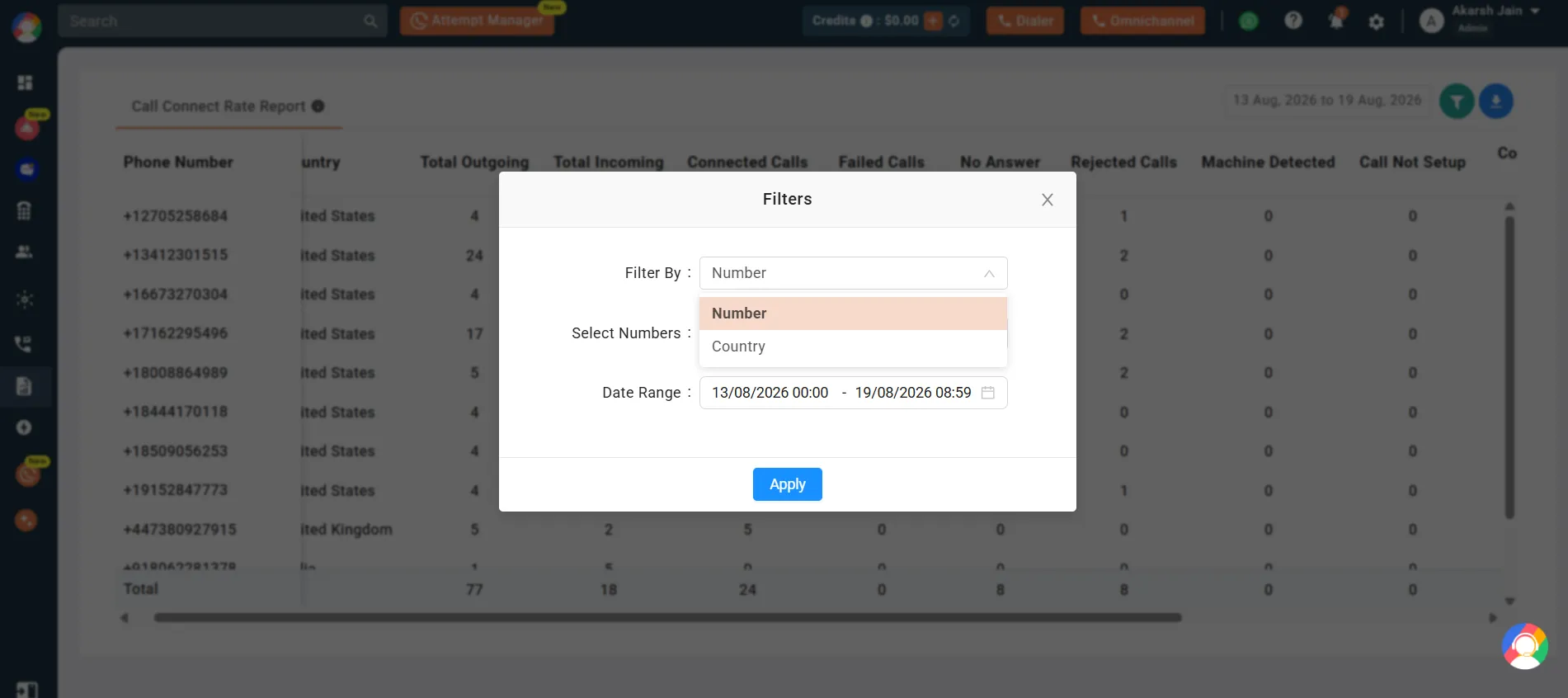The width and height of the screenshot is (1568, 698).
Task: Click the Attempt Manager button
Action: click(x=477, y=21)
